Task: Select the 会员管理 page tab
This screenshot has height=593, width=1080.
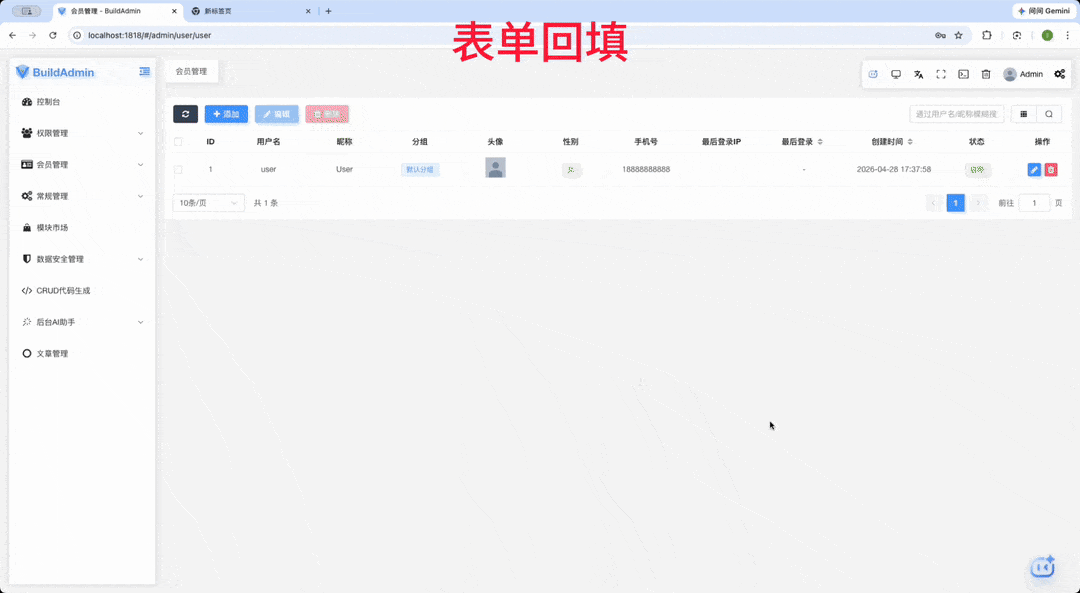Action: point(191,71)
